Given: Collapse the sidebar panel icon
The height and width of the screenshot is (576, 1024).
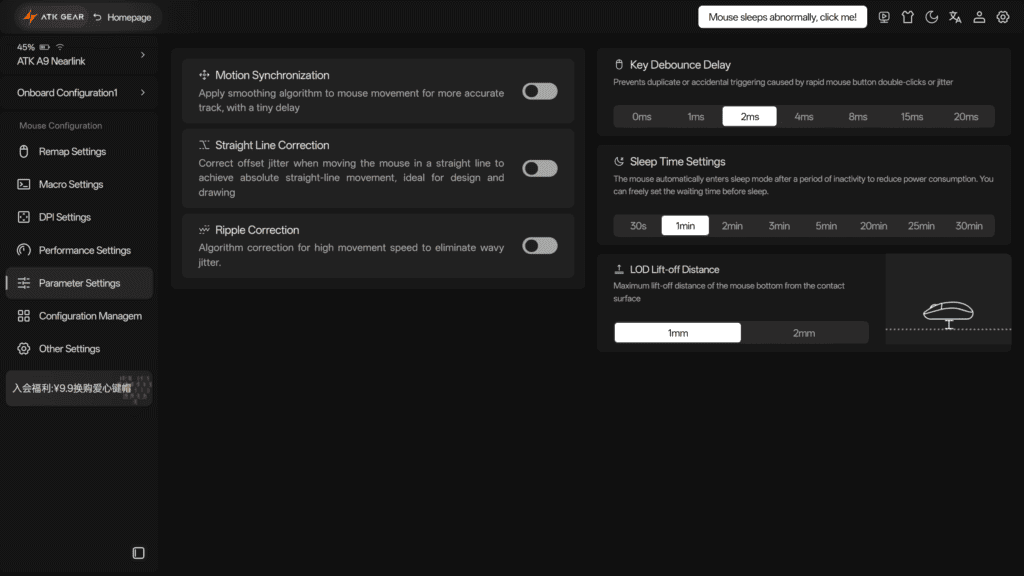Looking at the screenshot, I should tap(138, 553).
